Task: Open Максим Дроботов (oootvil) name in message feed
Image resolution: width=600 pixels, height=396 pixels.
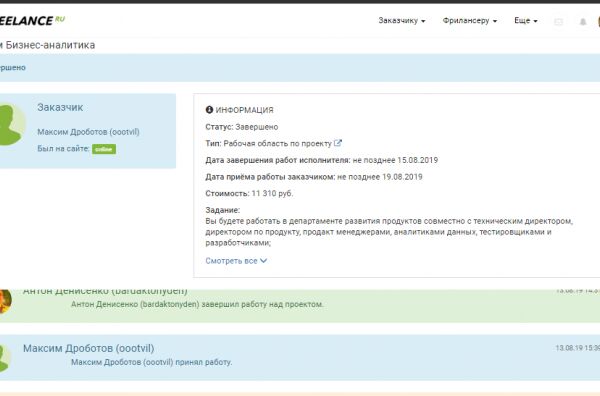Action: [x=89, y=349]
